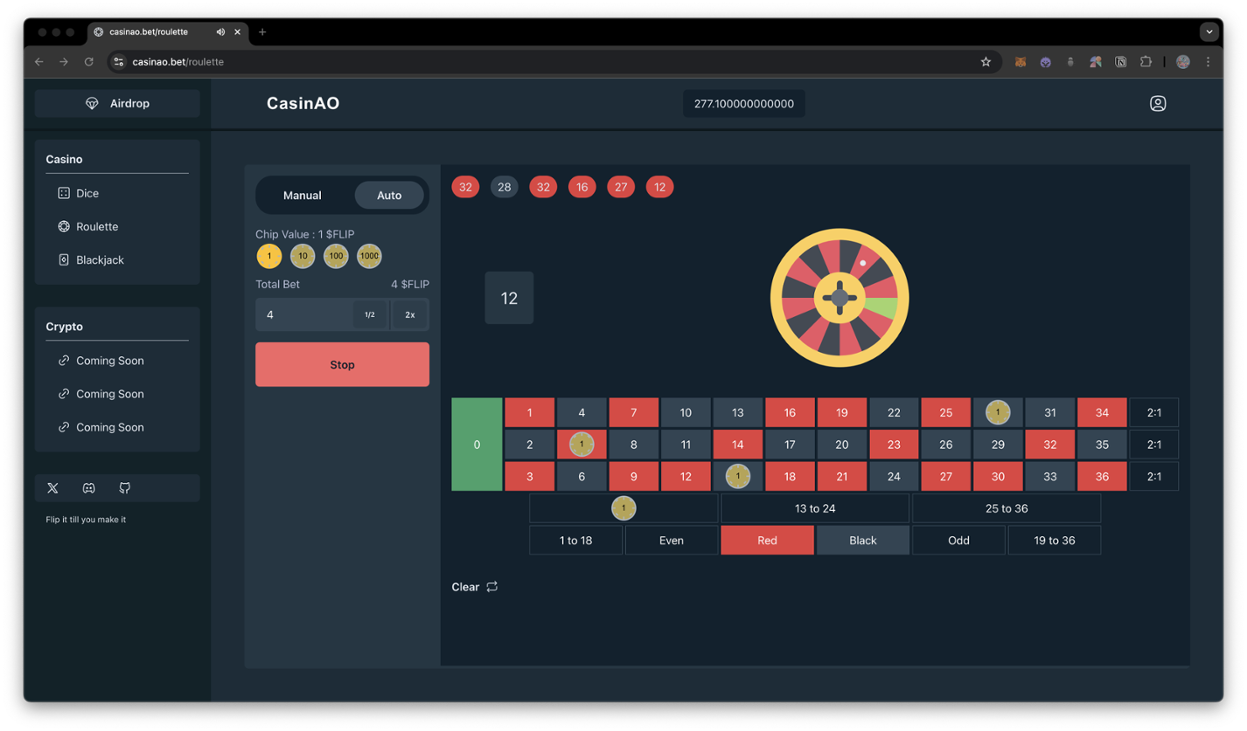Open the X (Twitter) social link
Image resolution: width=1247 pixels, height=731 pixels.
(53, 488)
